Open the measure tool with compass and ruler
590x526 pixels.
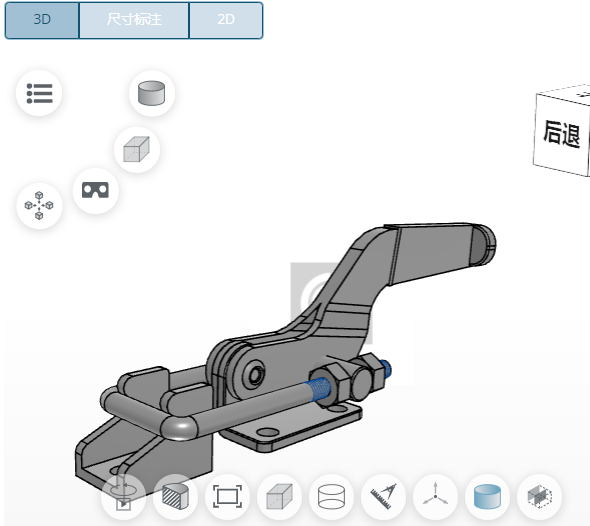[x=383, y=497]
